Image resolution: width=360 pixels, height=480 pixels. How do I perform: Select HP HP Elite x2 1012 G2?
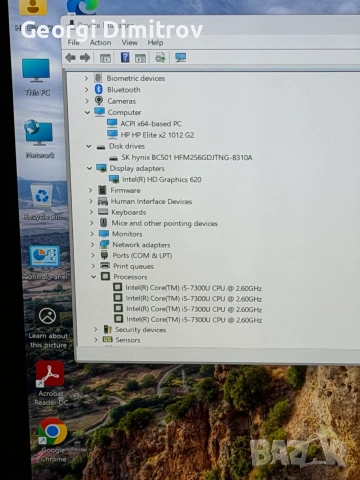click(157, 135)
